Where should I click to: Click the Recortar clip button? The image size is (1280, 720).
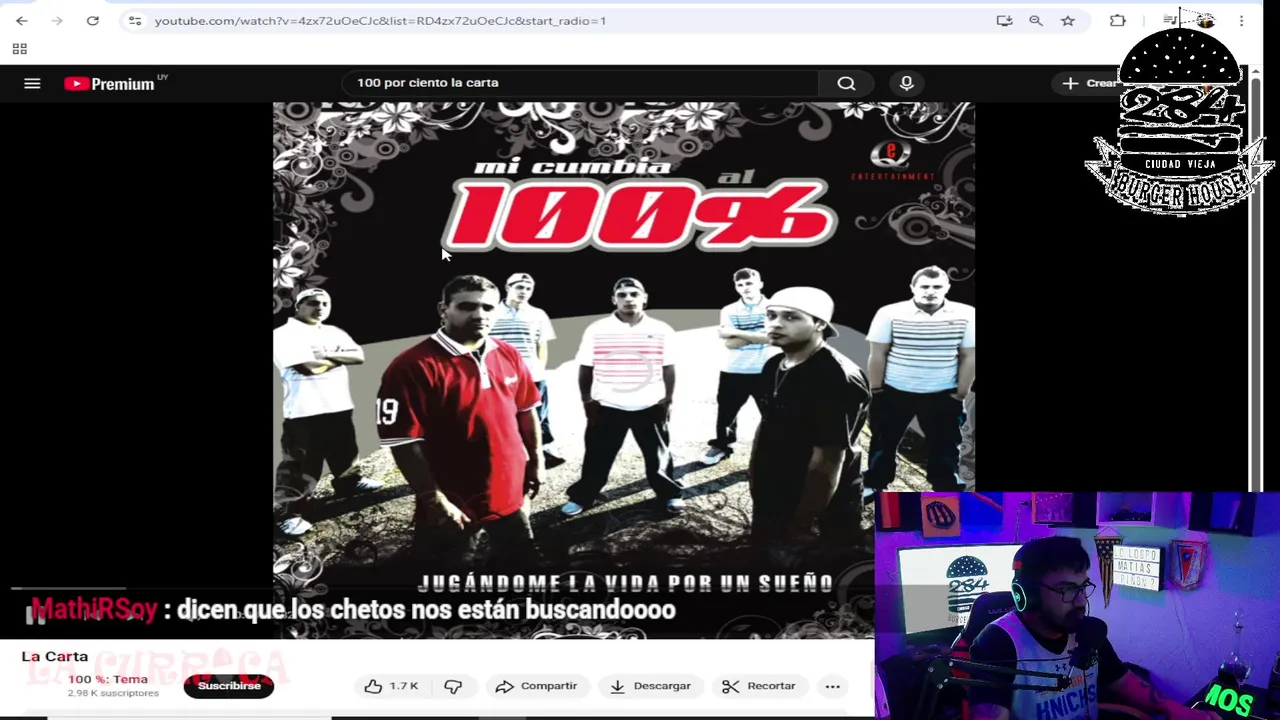759,686
